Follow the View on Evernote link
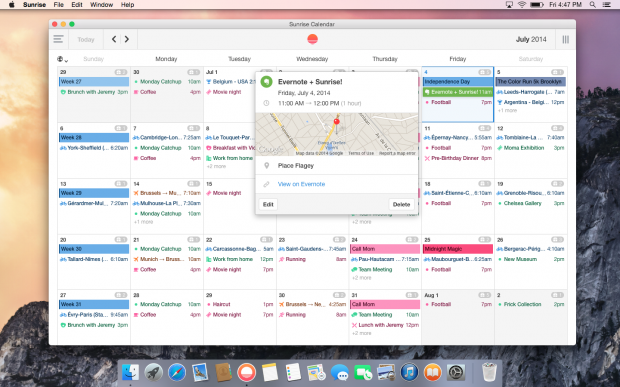Image resolution: width=620 pixels, height=387 pixels. [301, 184]
